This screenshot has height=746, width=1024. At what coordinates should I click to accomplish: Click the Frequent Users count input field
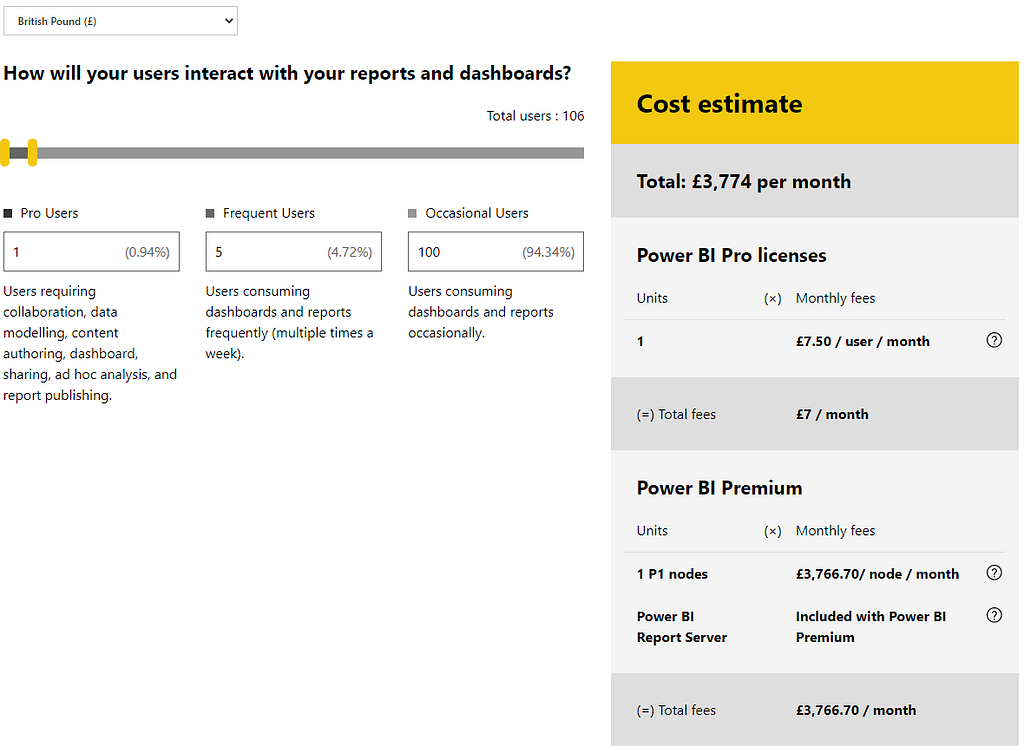point(293,251)
